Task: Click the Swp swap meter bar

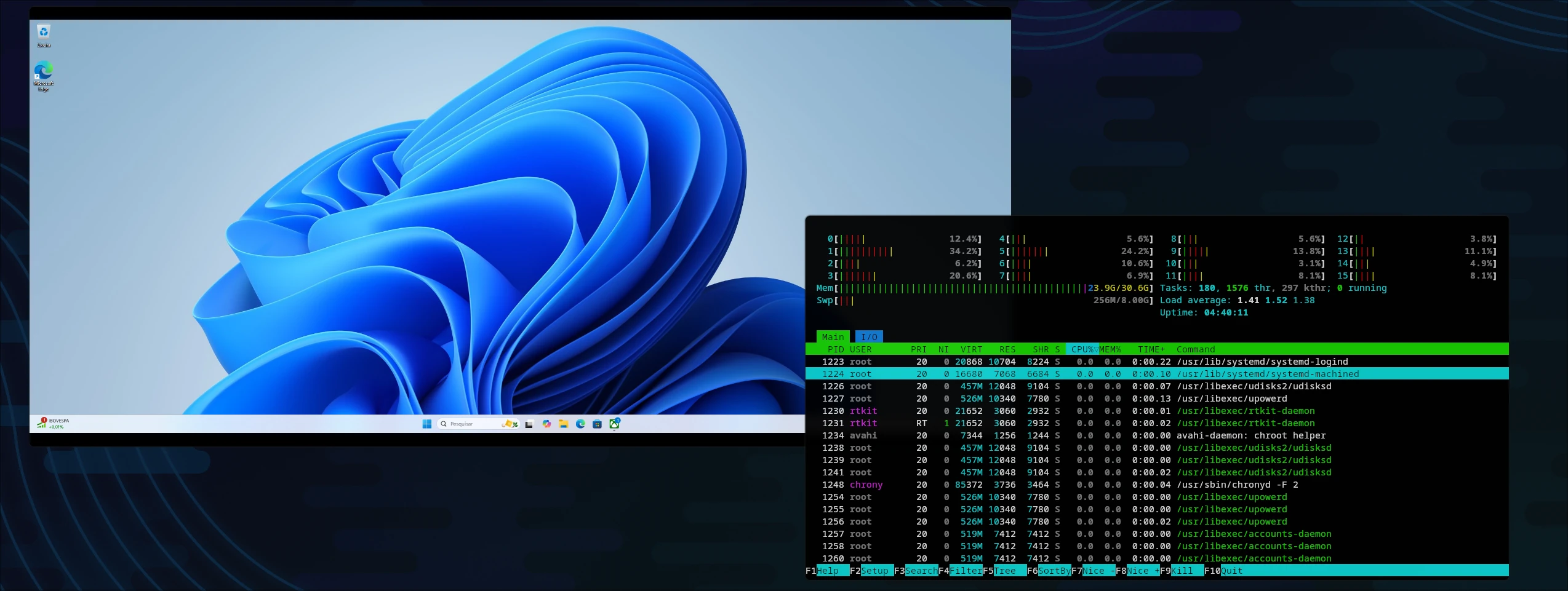Action: (x=985, y=300)
